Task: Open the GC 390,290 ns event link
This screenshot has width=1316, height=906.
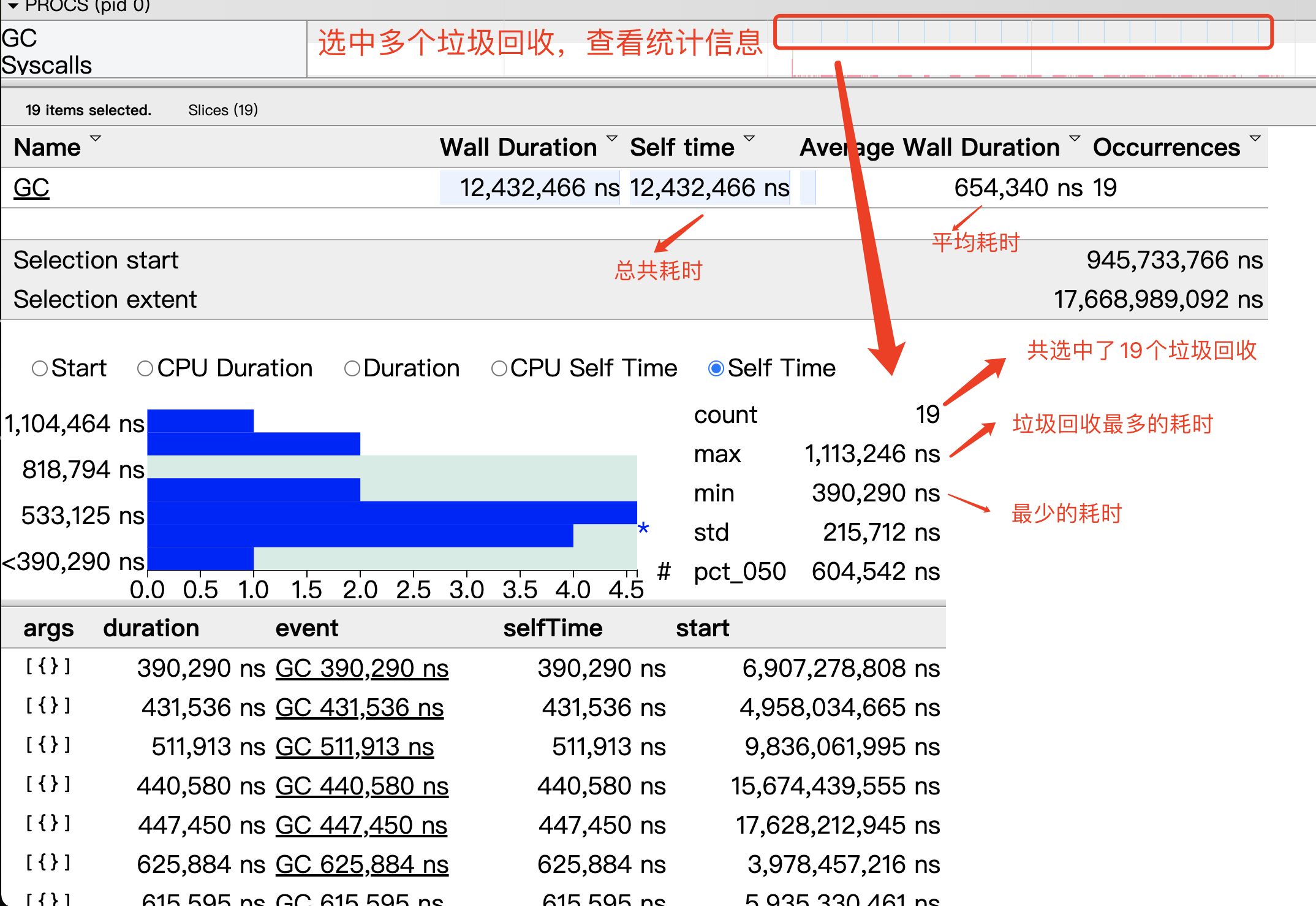Action: 361,668
